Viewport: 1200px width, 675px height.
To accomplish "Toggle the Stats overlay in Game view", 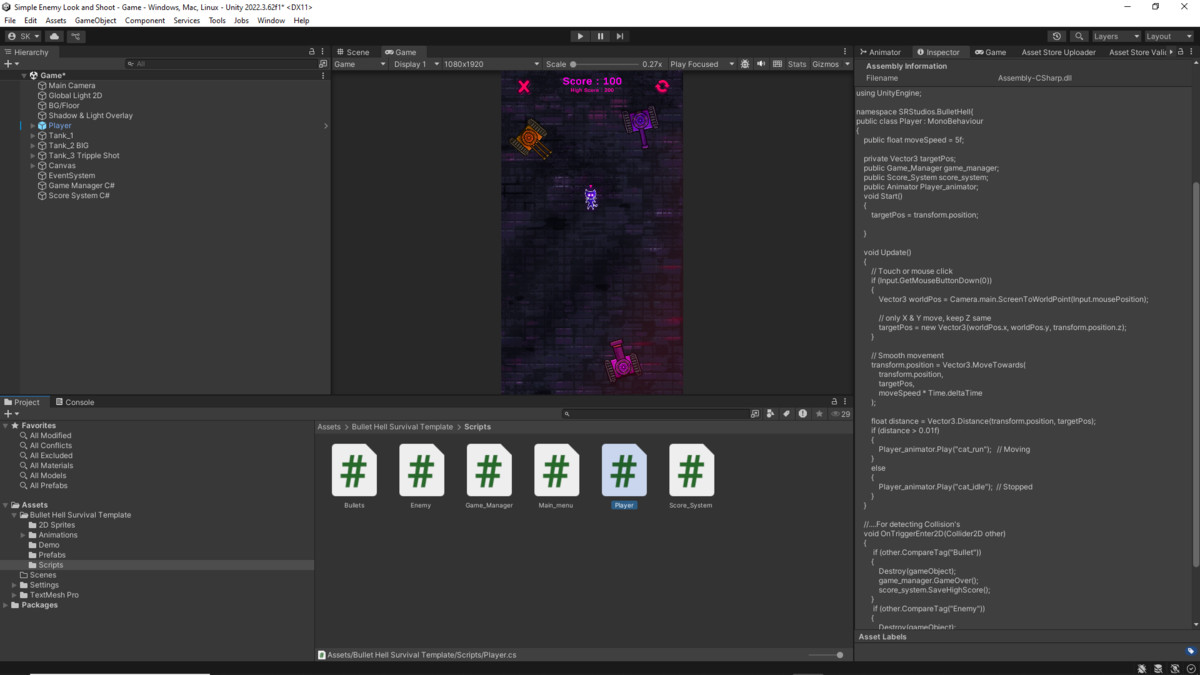I will (797, 63).
